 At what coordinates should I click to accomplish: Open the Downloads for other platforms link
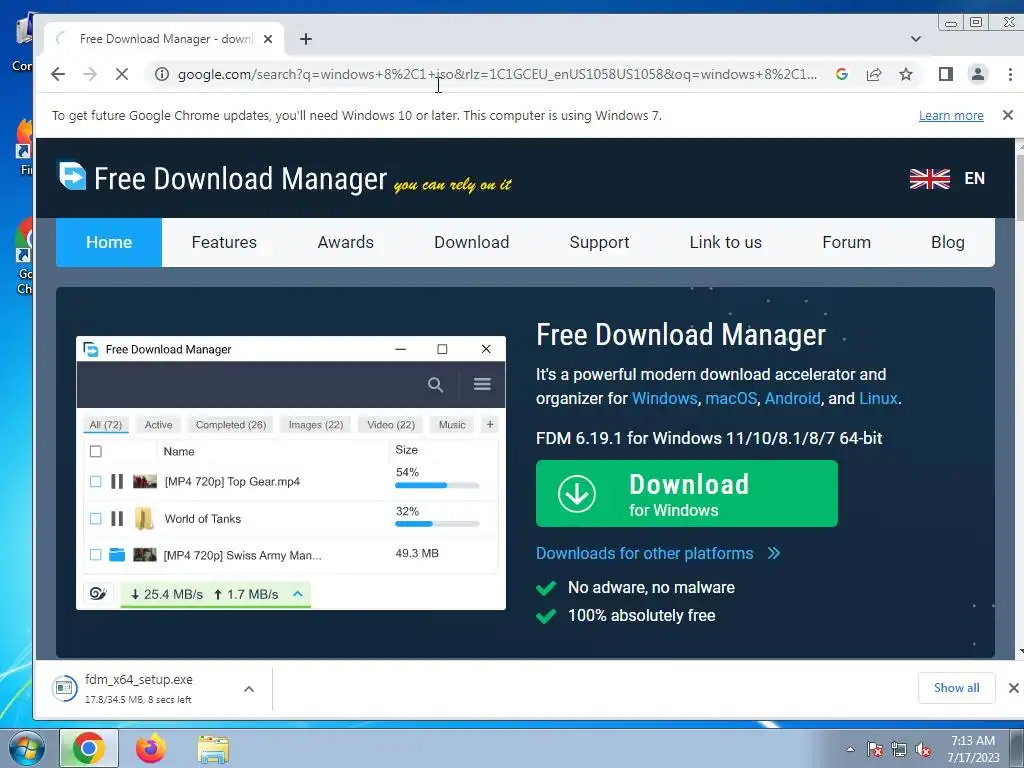(x=658, y=553)
